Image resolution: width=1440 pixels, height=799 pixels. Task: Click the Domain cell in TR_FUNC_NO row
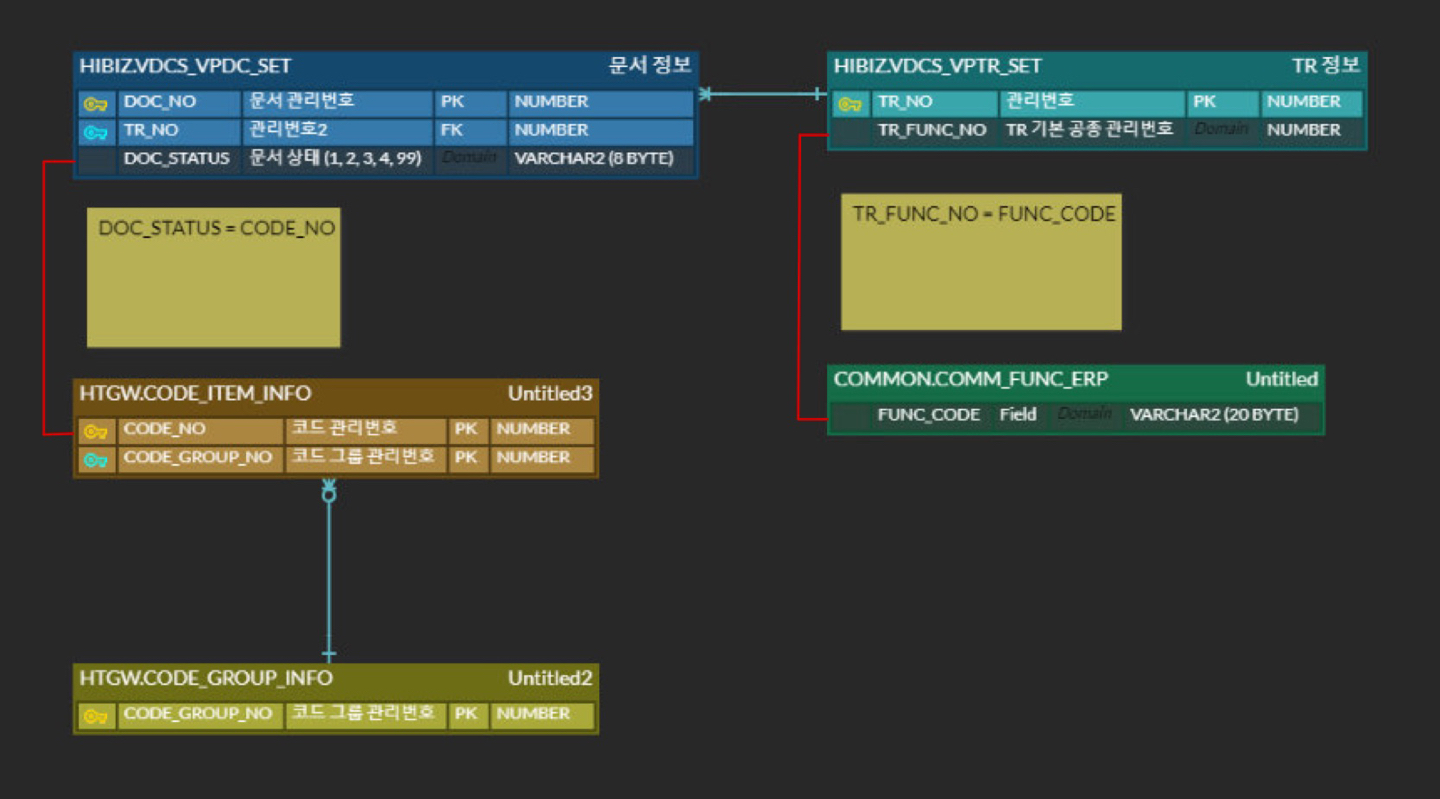pos(1221,130)
